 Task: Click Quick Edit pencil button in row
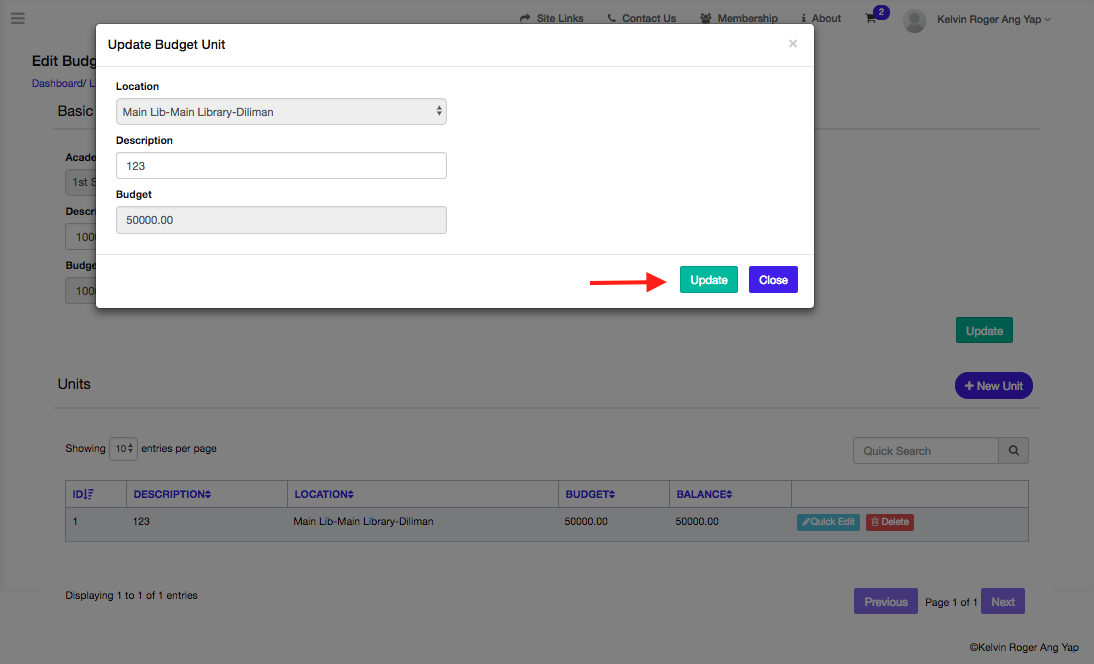828,522
